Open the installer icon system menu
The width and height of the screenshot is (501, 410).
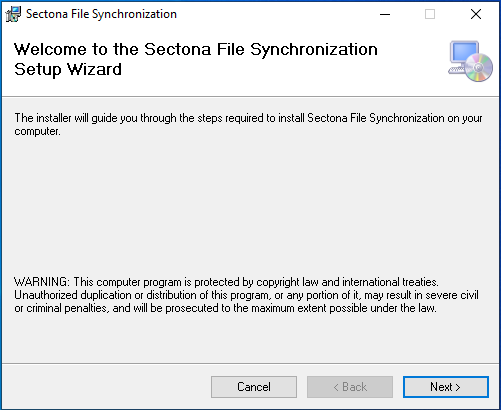(x=13, y=14)
